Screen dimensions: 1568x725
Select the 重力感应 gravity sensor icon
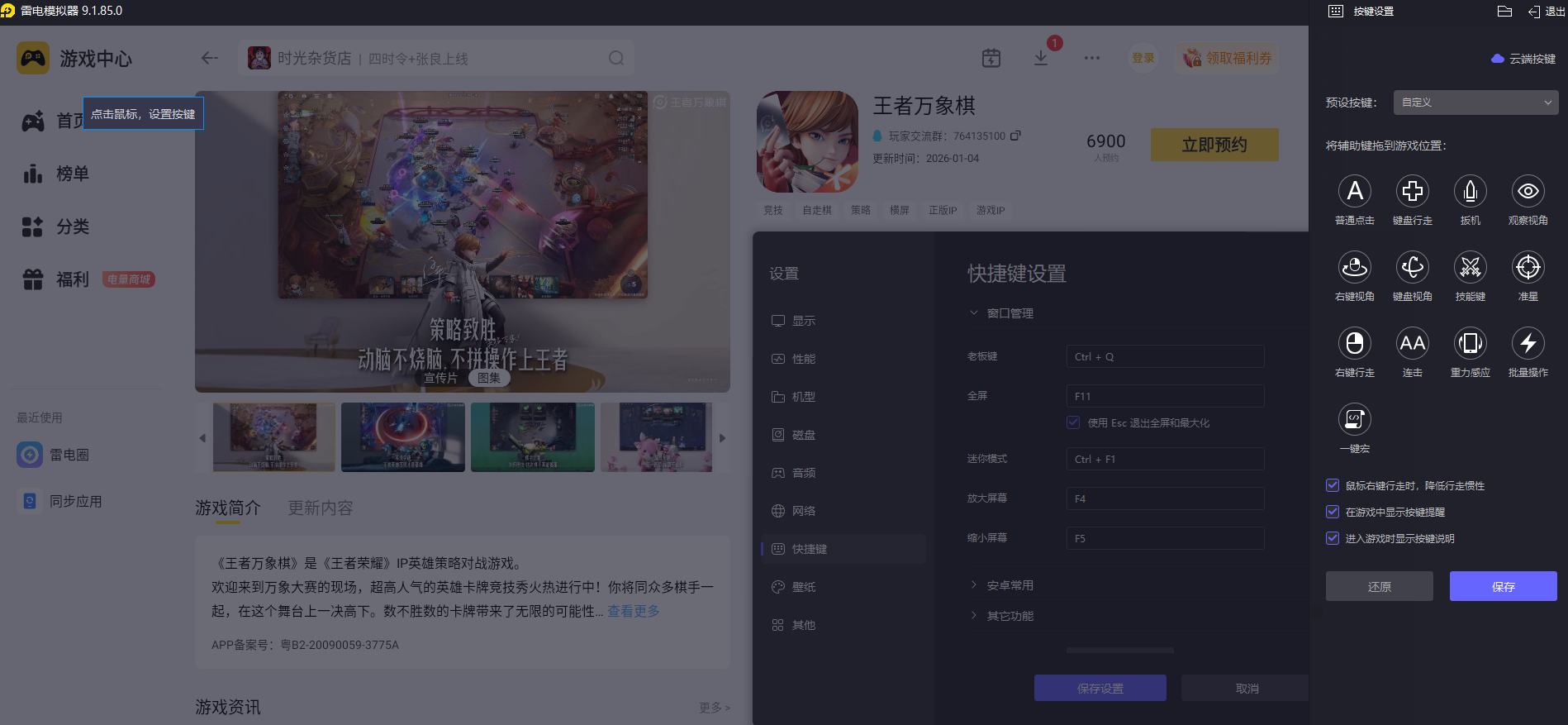(1470, 343)
